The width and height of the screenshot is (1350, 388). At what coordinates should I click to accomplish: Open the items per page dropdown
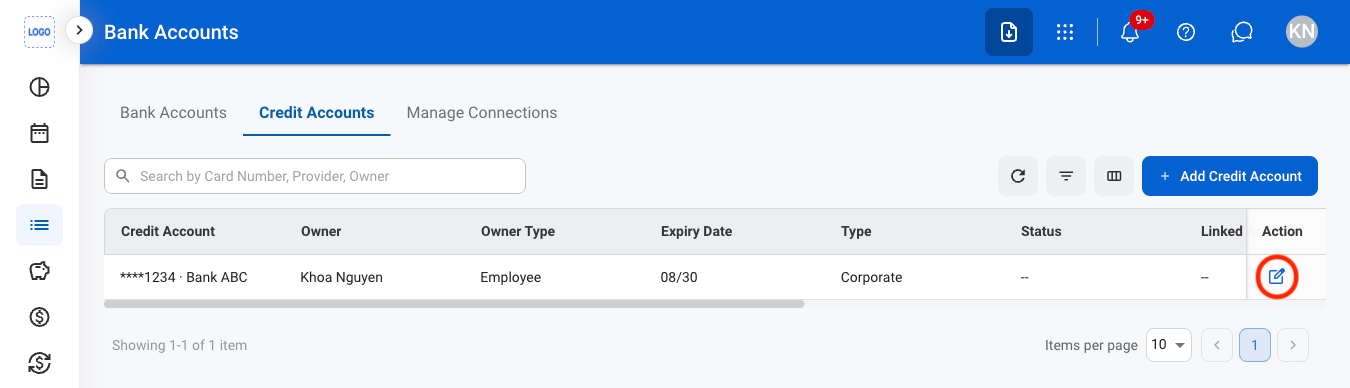pyautogui.click(x=1169, y=345)
